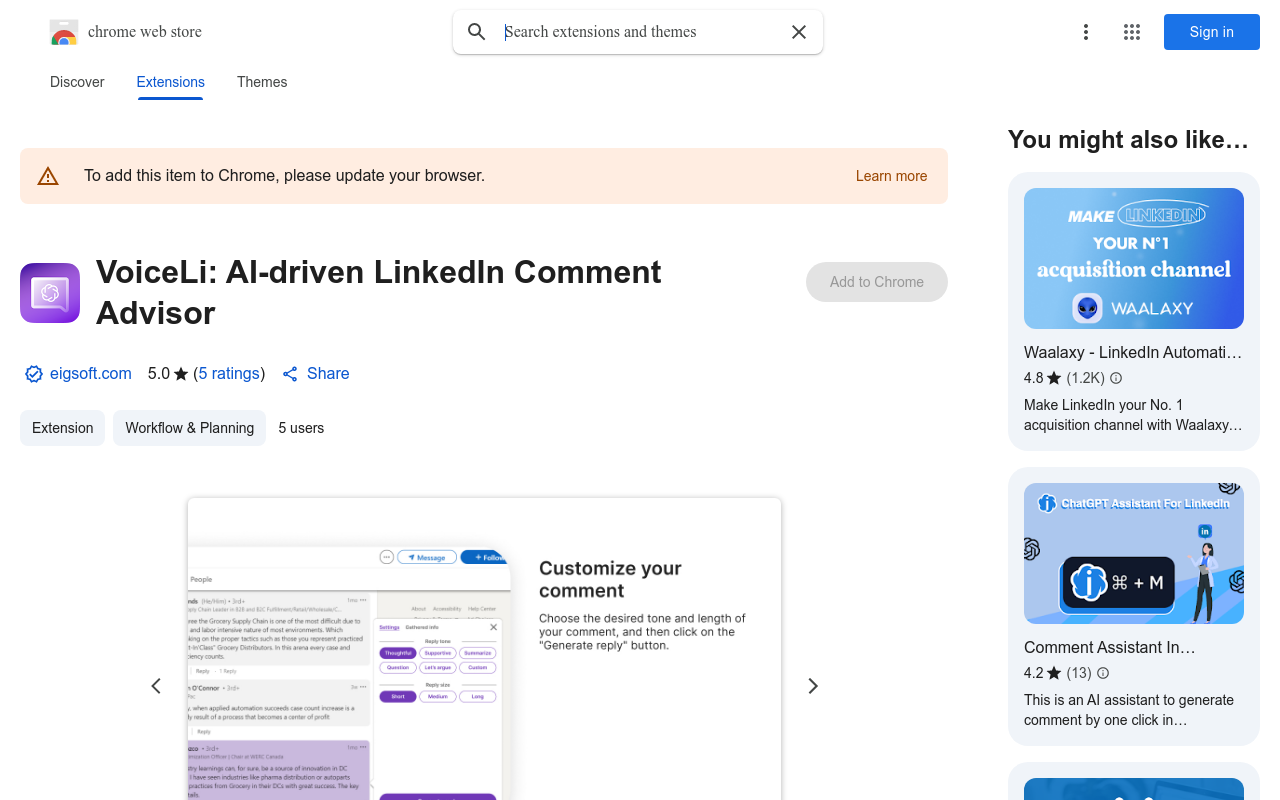This screenshot has width=1280, height=800.
Task: Open the Learn more link
Action: click(891, 176)
